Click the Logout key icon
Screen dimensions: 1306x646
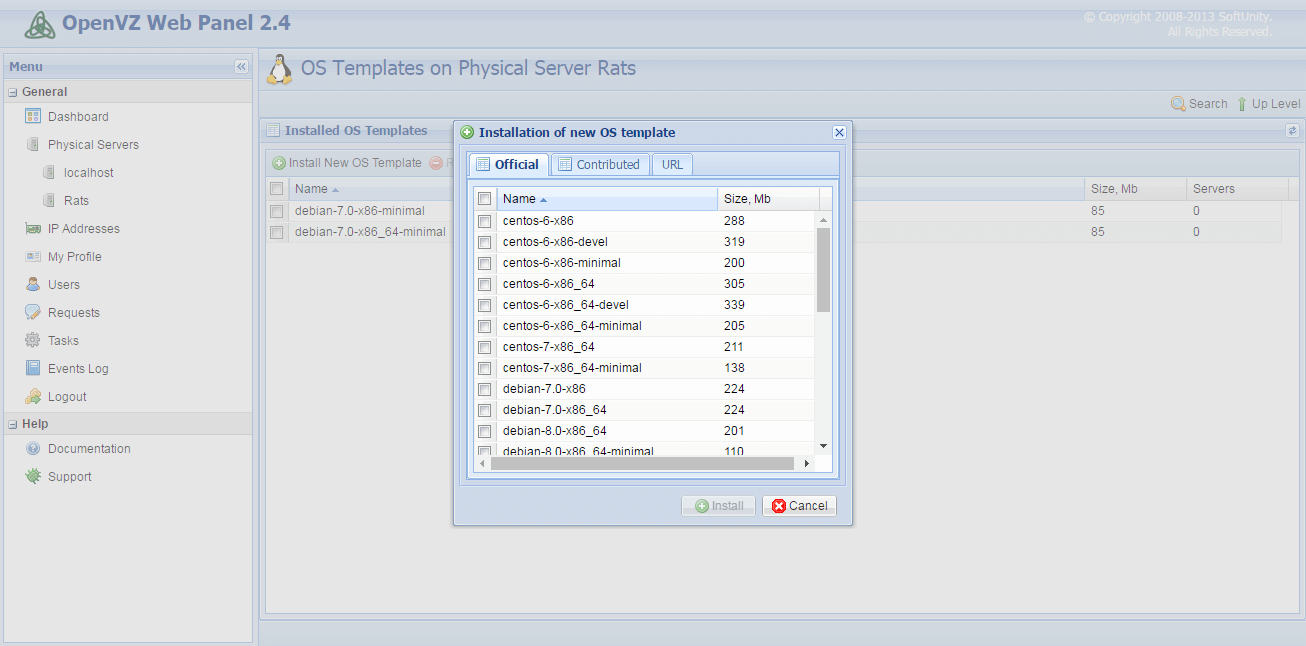tap(32, 397)
